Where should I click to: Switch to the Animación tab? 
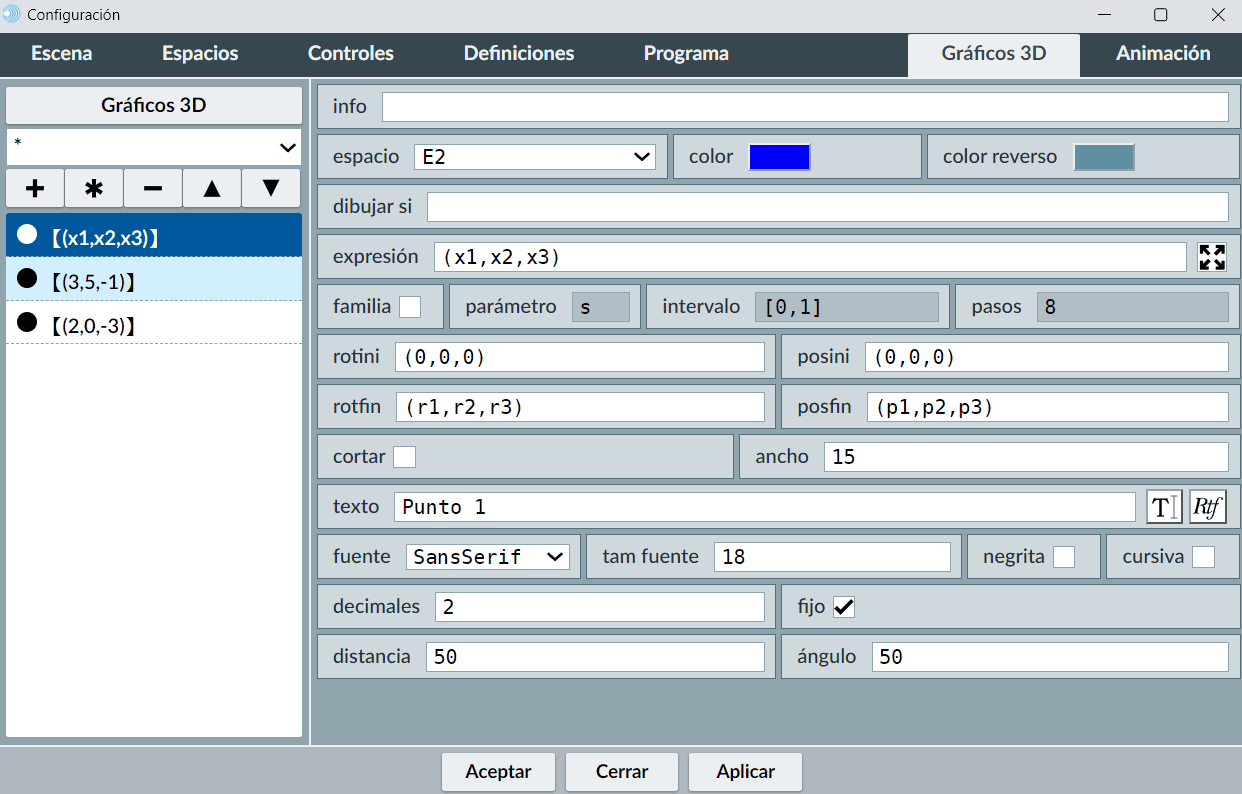tap(1163, 54)
